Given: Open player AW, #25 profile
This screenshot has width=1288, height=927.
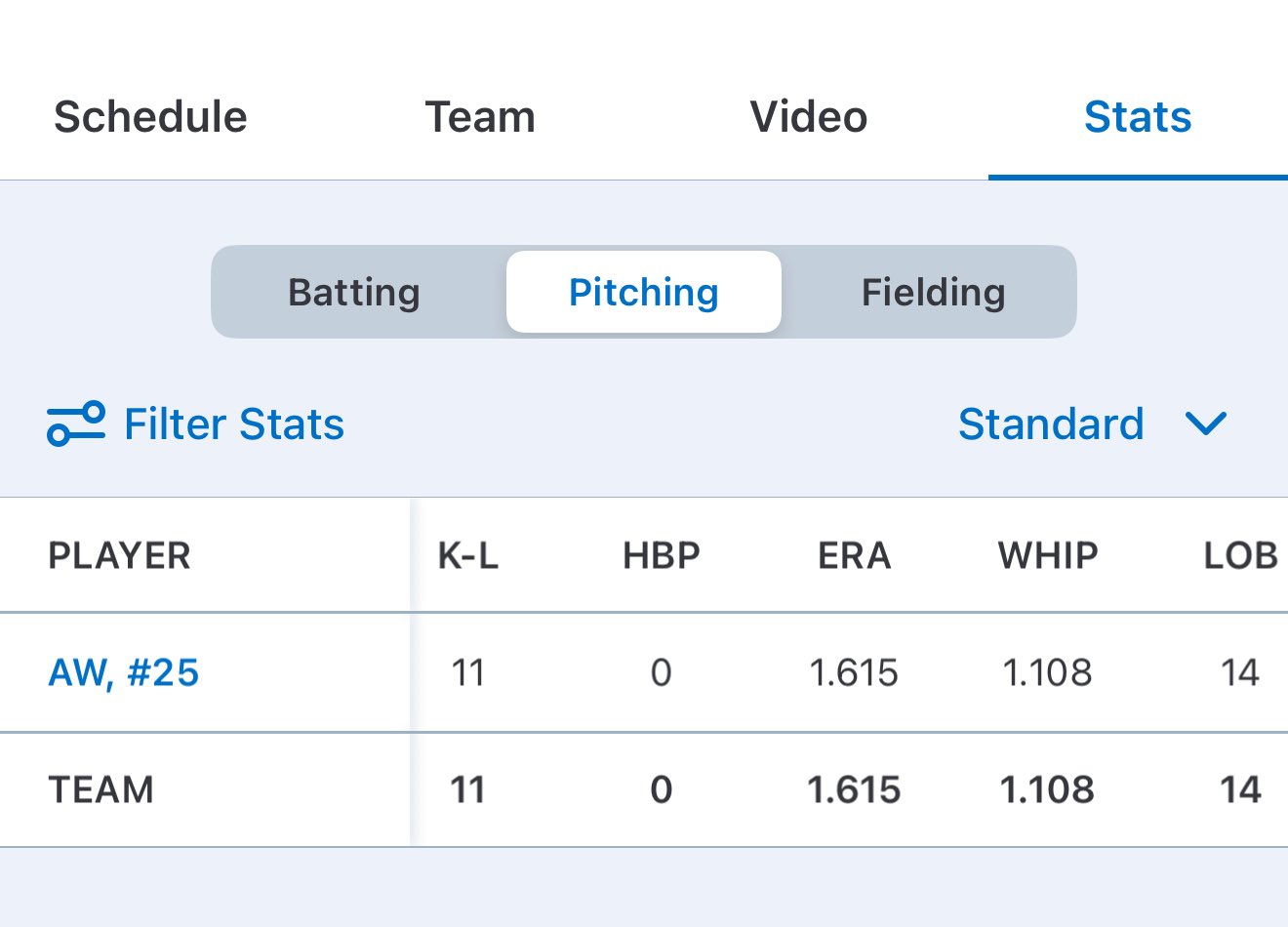Looking at the screenshot, I should [x=124, y=672].
